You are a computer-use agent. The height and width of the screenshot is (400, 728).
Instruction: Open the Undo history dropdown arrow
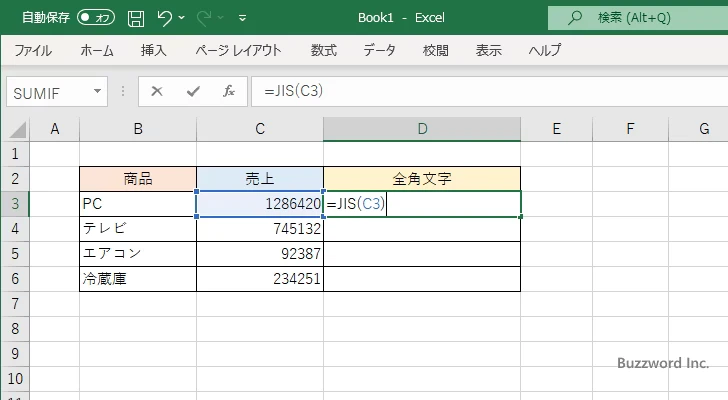coord(182,18)
